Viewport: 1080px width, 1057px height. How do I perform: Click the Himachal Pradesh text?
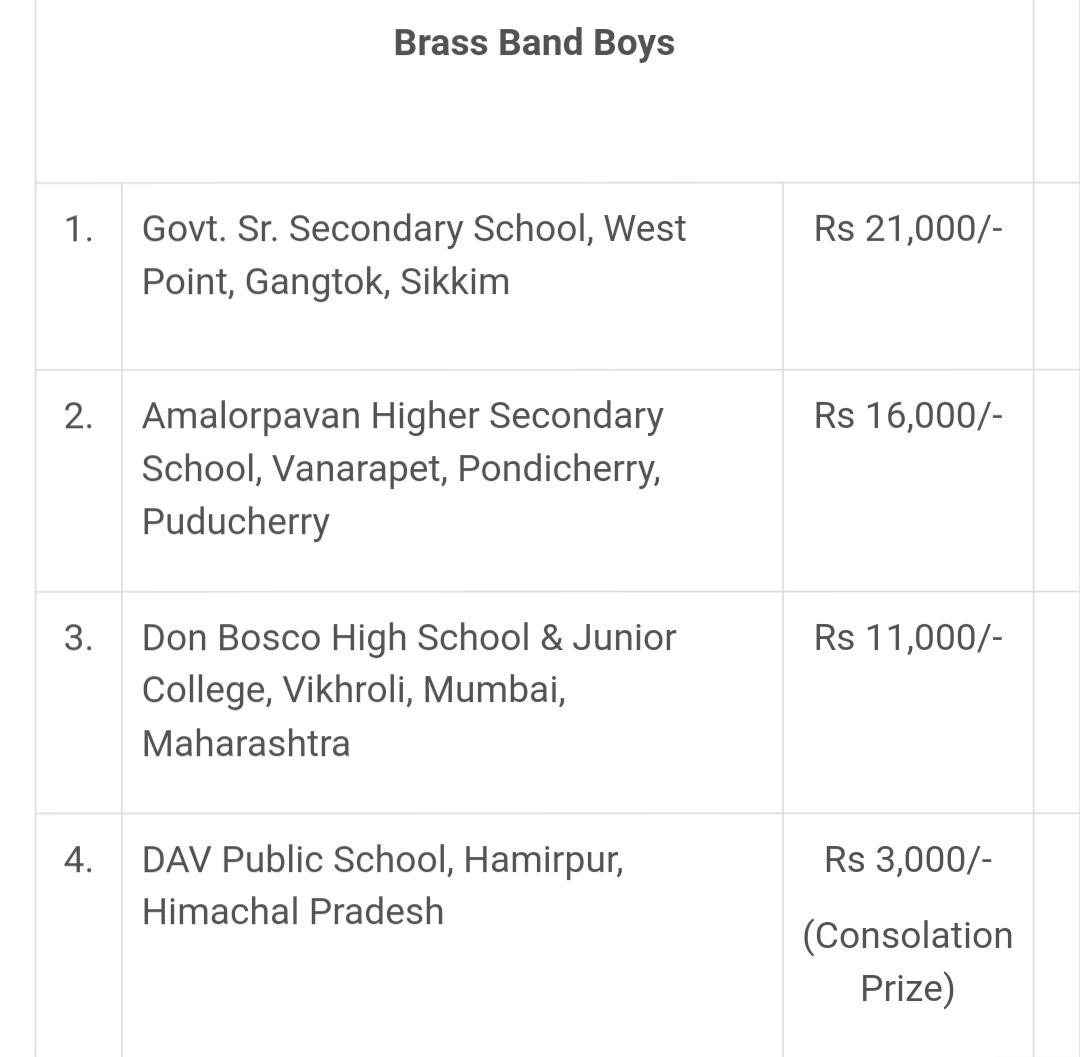pos(293,912)
